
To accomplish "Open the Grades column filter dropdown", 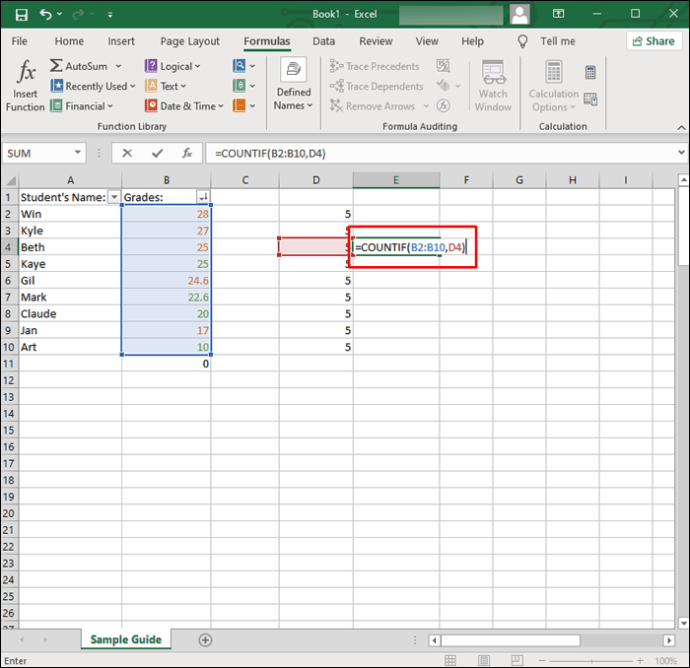I will (204, 197).
